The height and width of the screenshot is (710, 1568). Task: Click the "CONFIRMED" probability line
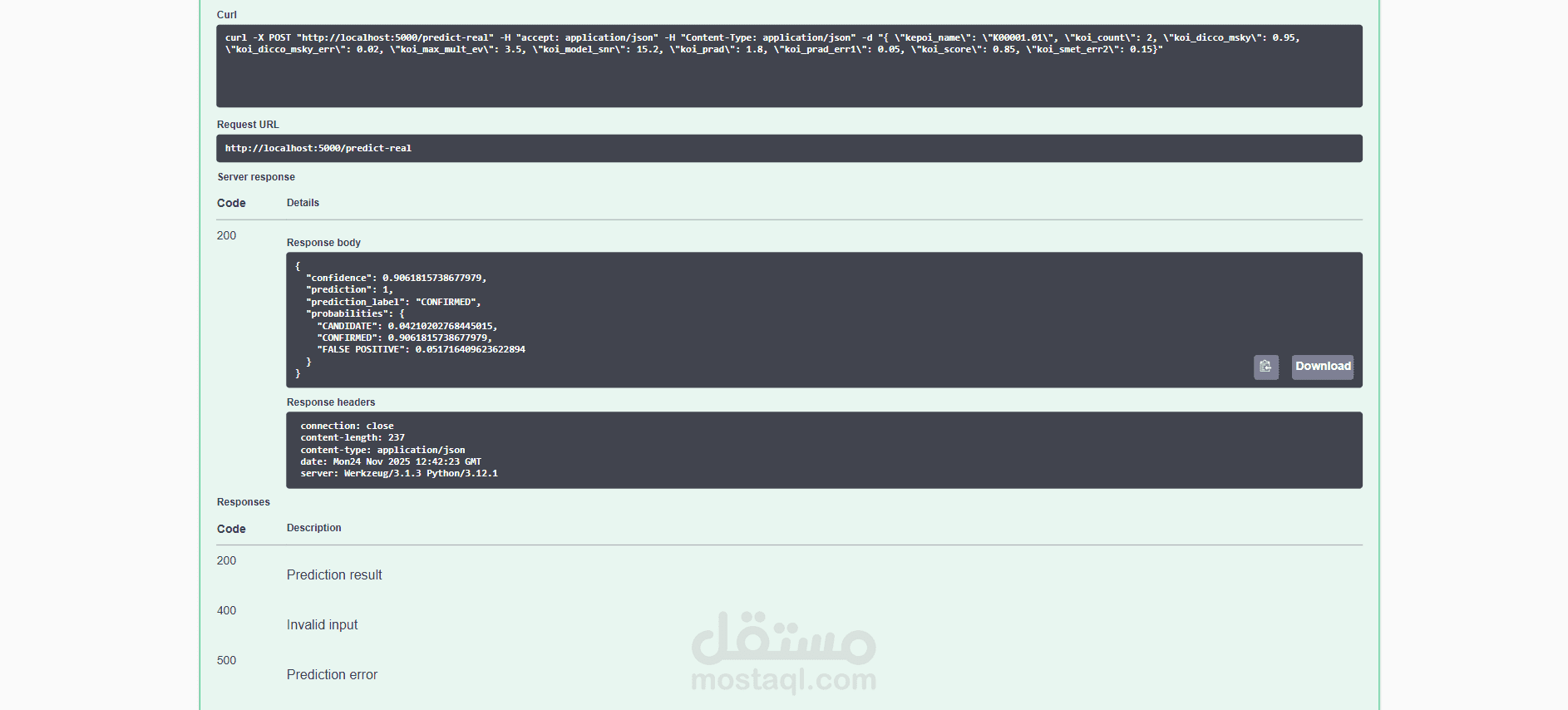point(404,338)
